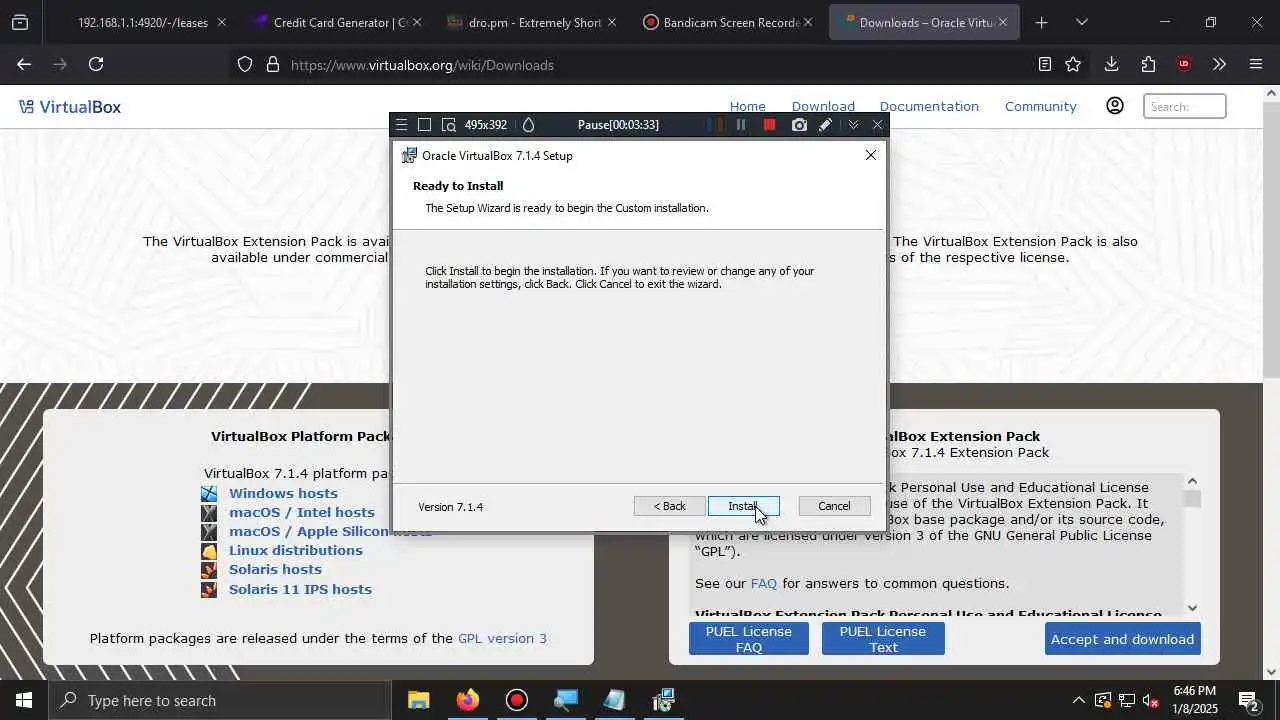Open the Solaris 11 IPS hosts link

pyautogui.click(x=300, y=589)
